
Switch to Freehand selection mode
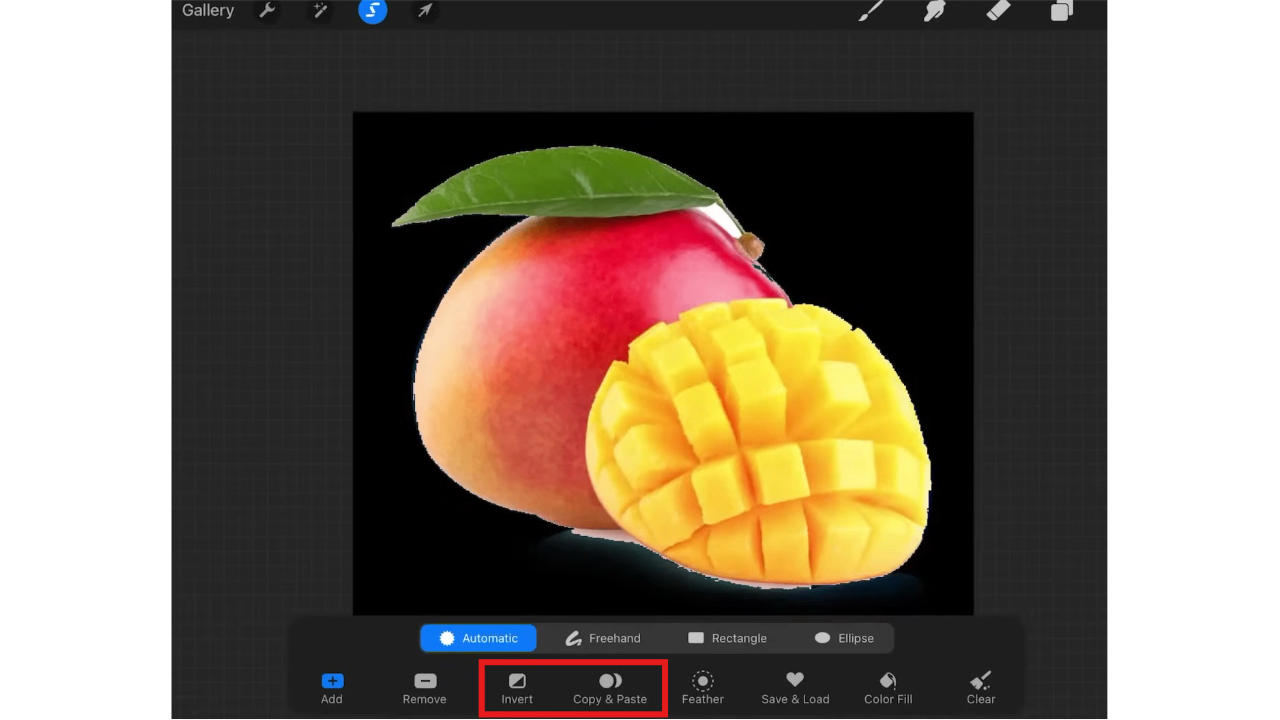[602, 638]
